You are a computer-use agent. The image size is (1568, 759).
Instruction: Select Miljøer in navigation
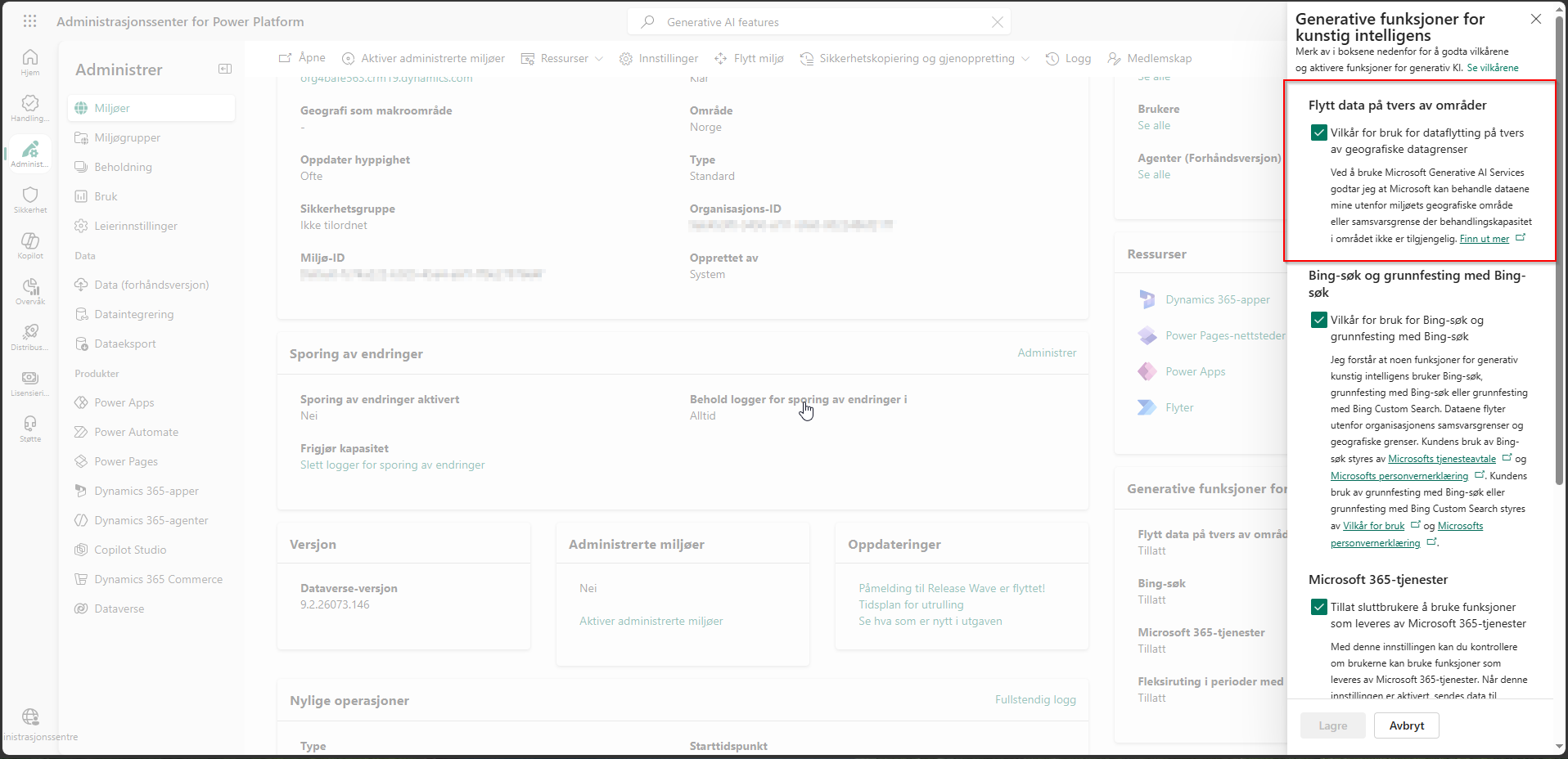pos(151,108)
